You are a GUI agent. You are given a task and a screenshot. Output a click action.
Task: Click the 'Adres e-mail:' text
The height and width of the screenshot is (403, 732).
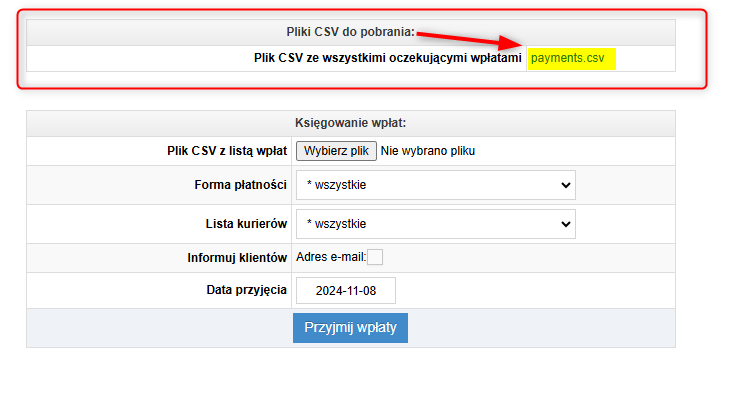pyautogui.click(x=331, y=257)
